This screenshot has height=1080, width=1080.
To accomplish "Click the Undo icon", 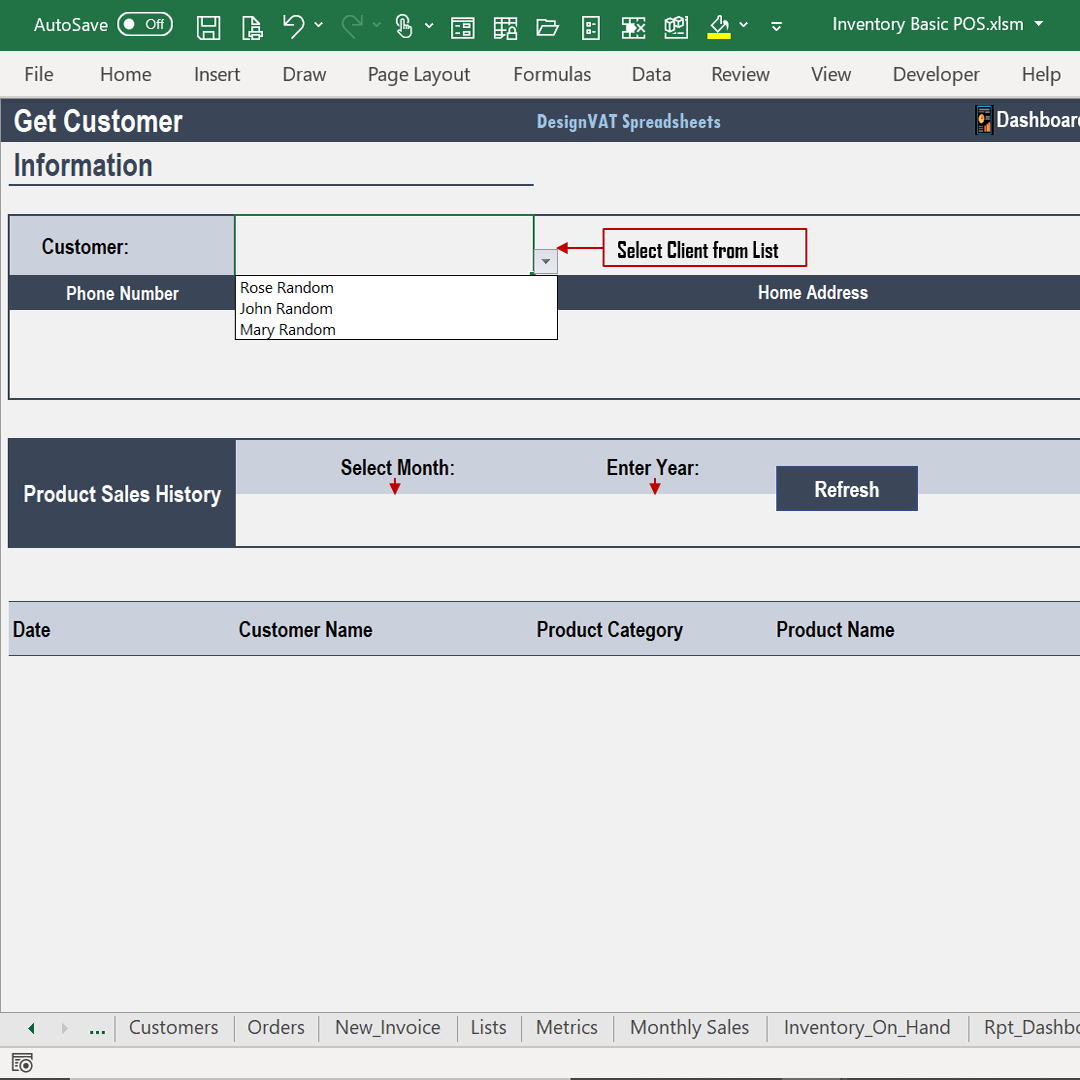I will pos(293,27).
